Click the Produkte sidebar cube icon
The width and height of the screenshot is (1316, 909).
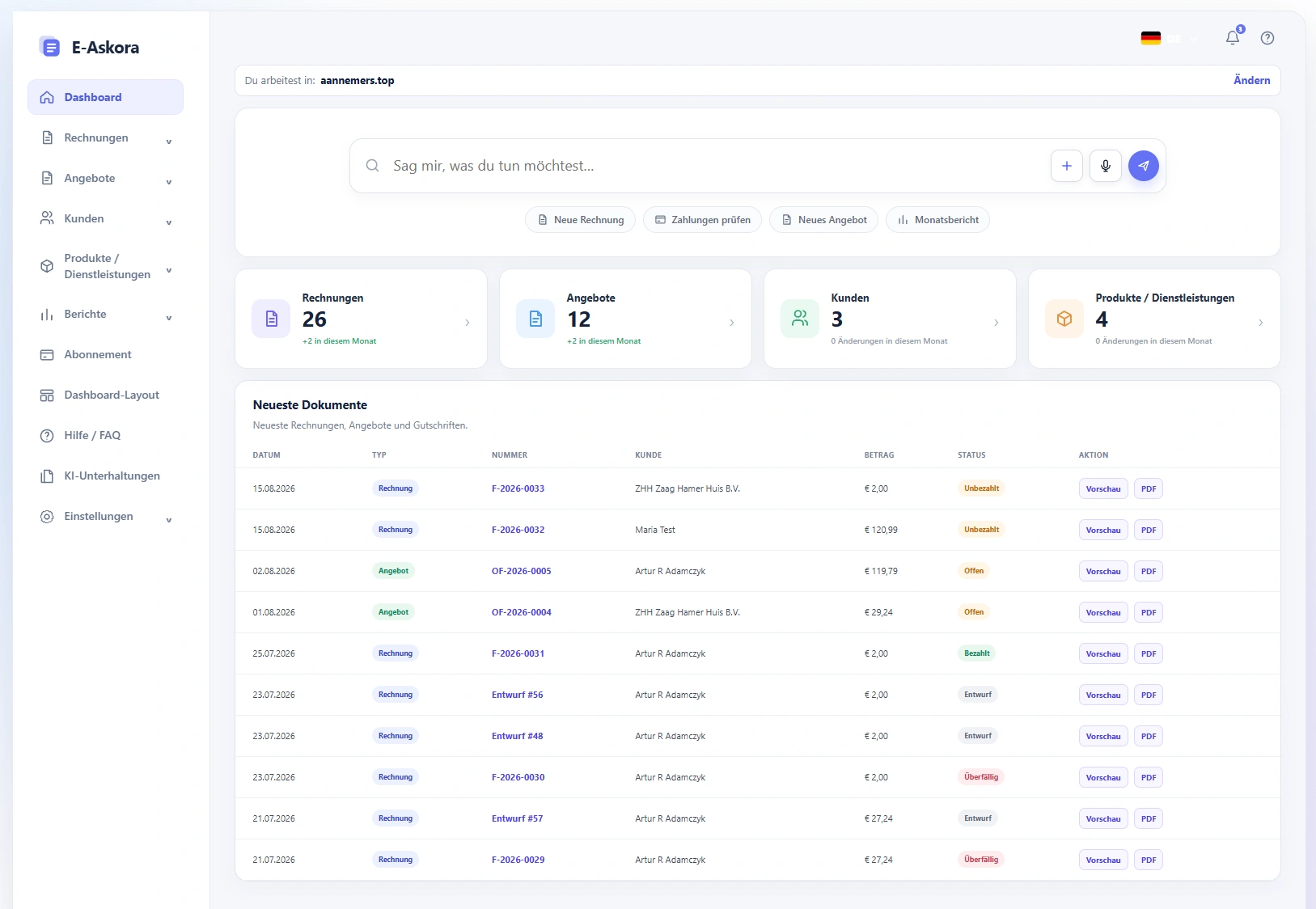[47, 266]
